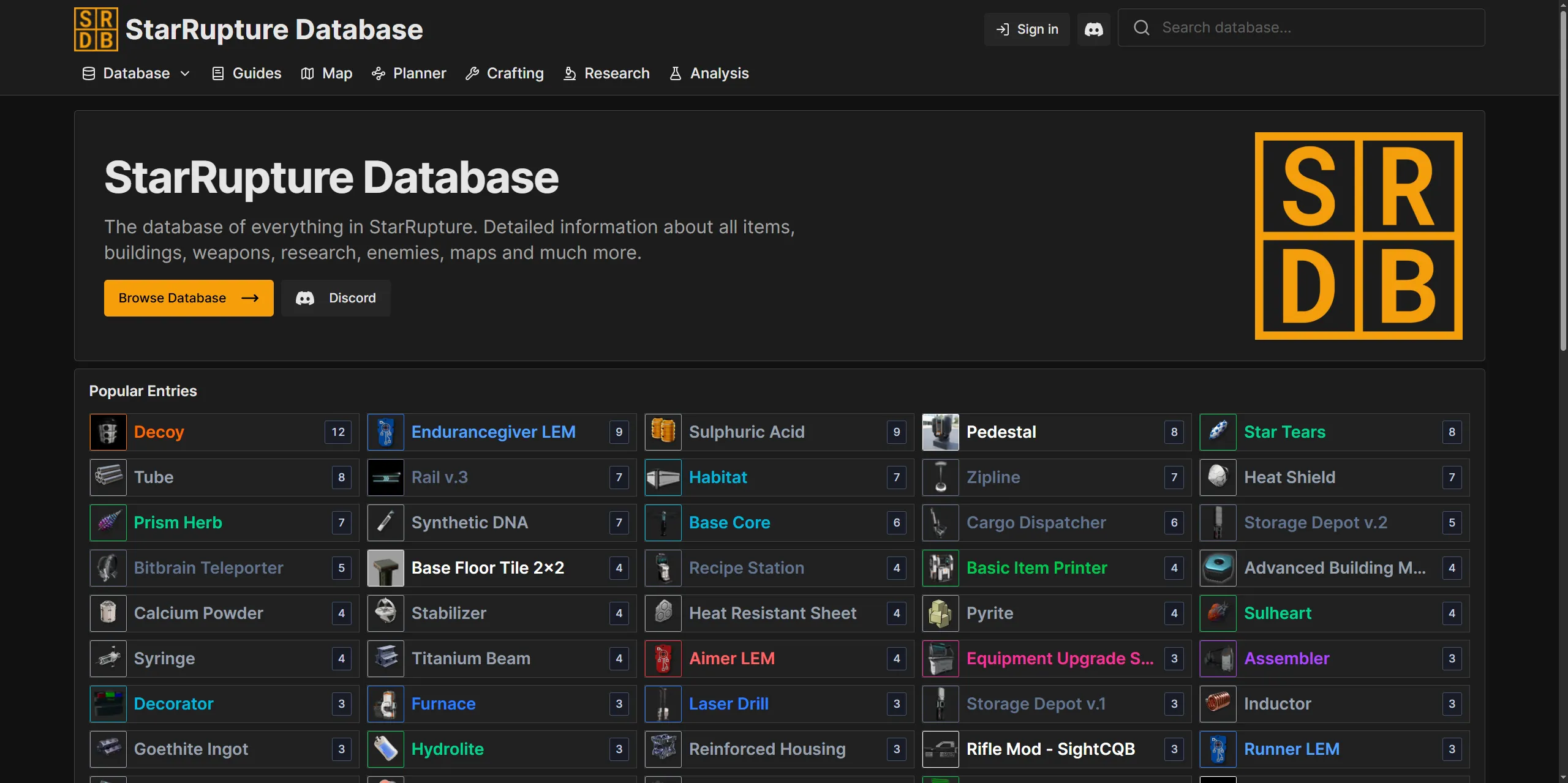
Task: Select the Cargo Dispatcher entry
Action: (1057, 523)
